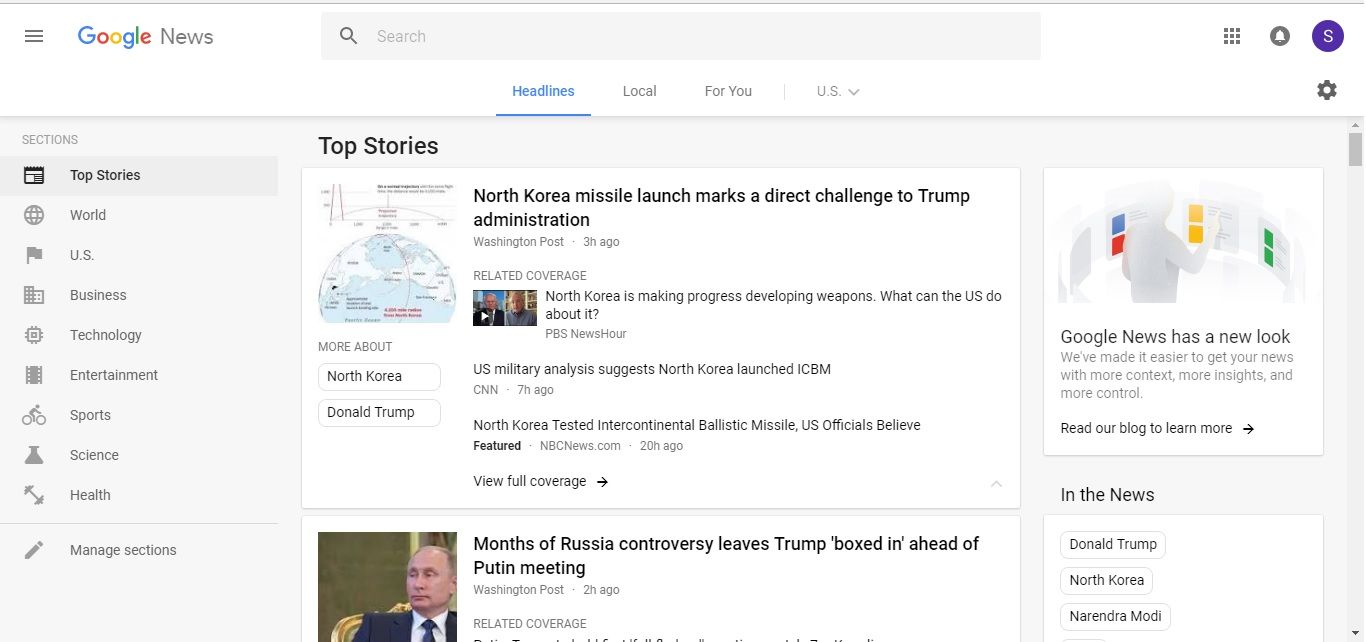Click View full coverage link

530,481
